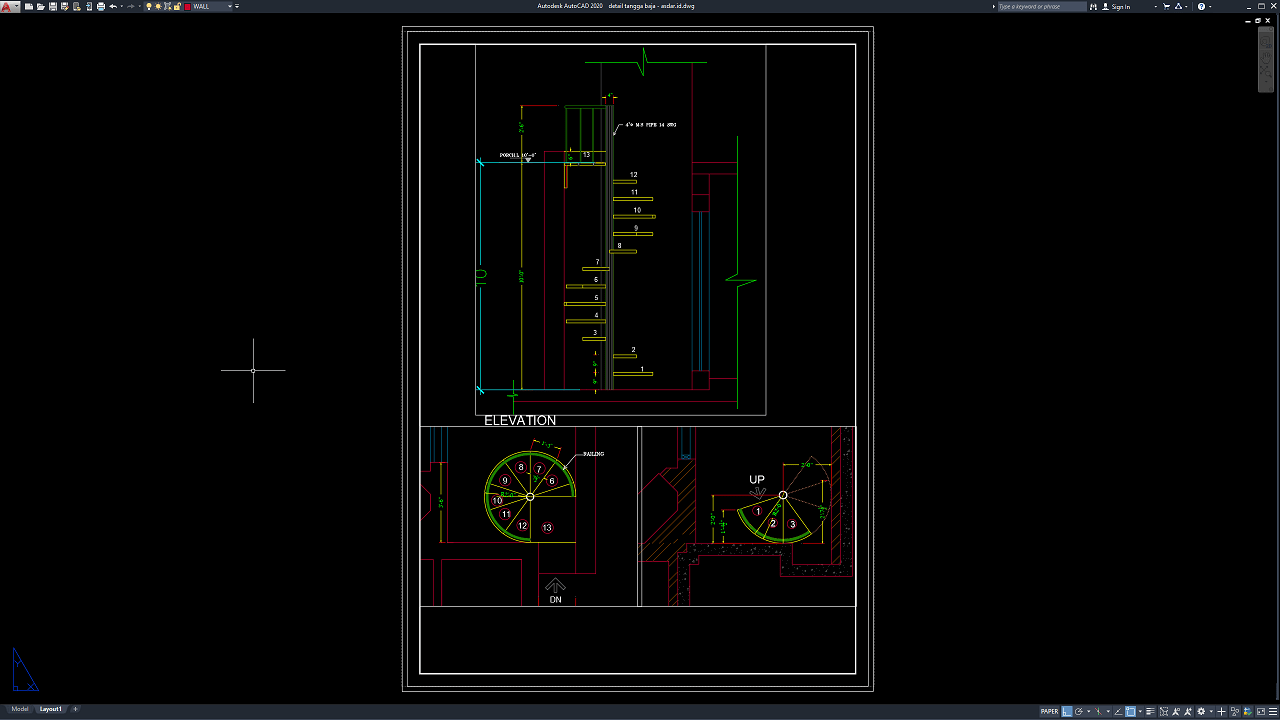The image size is (1280, 720).
Task: Expand the Help dropdown arrow
Action: (1211, 6)
